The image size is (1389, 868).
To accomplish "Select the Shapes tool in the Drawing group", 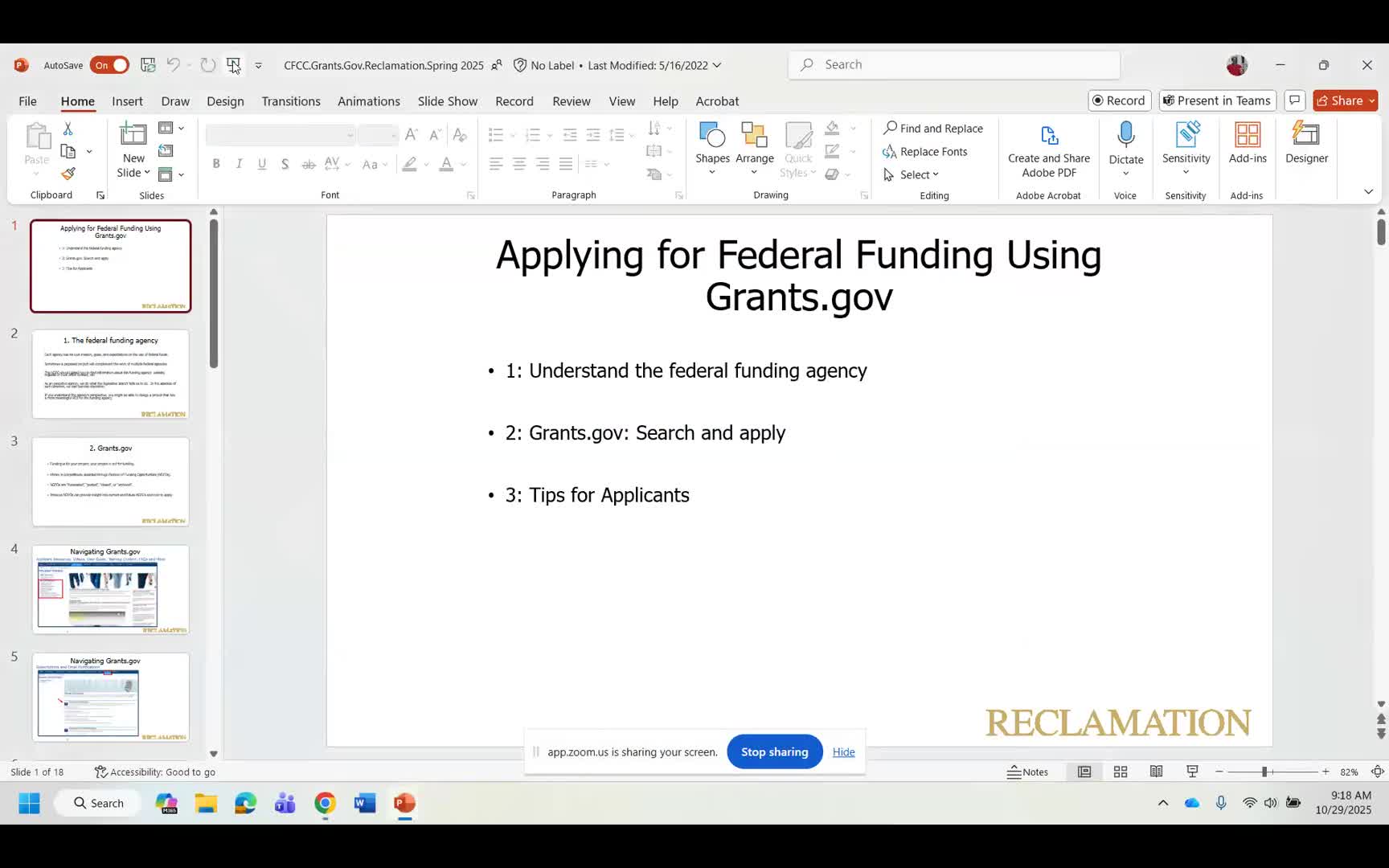I will click(711, 145).
